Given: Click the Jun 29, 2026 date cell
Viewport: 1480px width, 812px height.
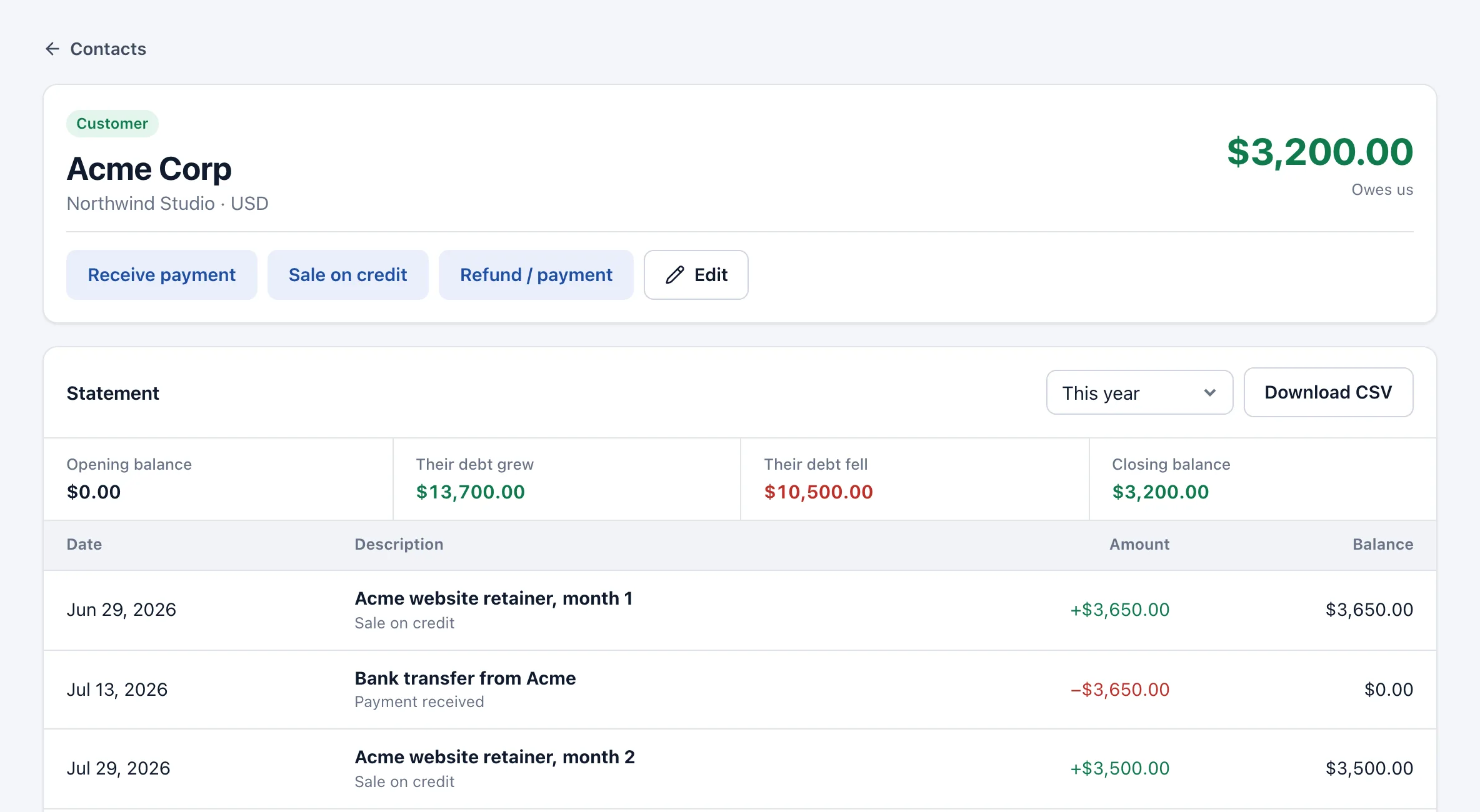Looking at the screenshot, I should click(x=121, y=610).
